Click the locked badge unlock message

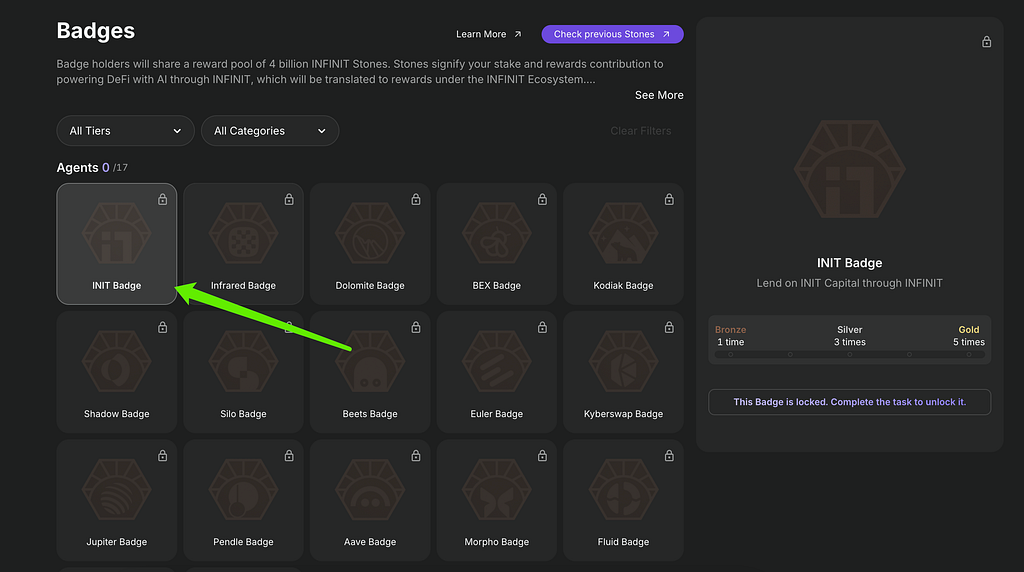(x=850, y=402)
